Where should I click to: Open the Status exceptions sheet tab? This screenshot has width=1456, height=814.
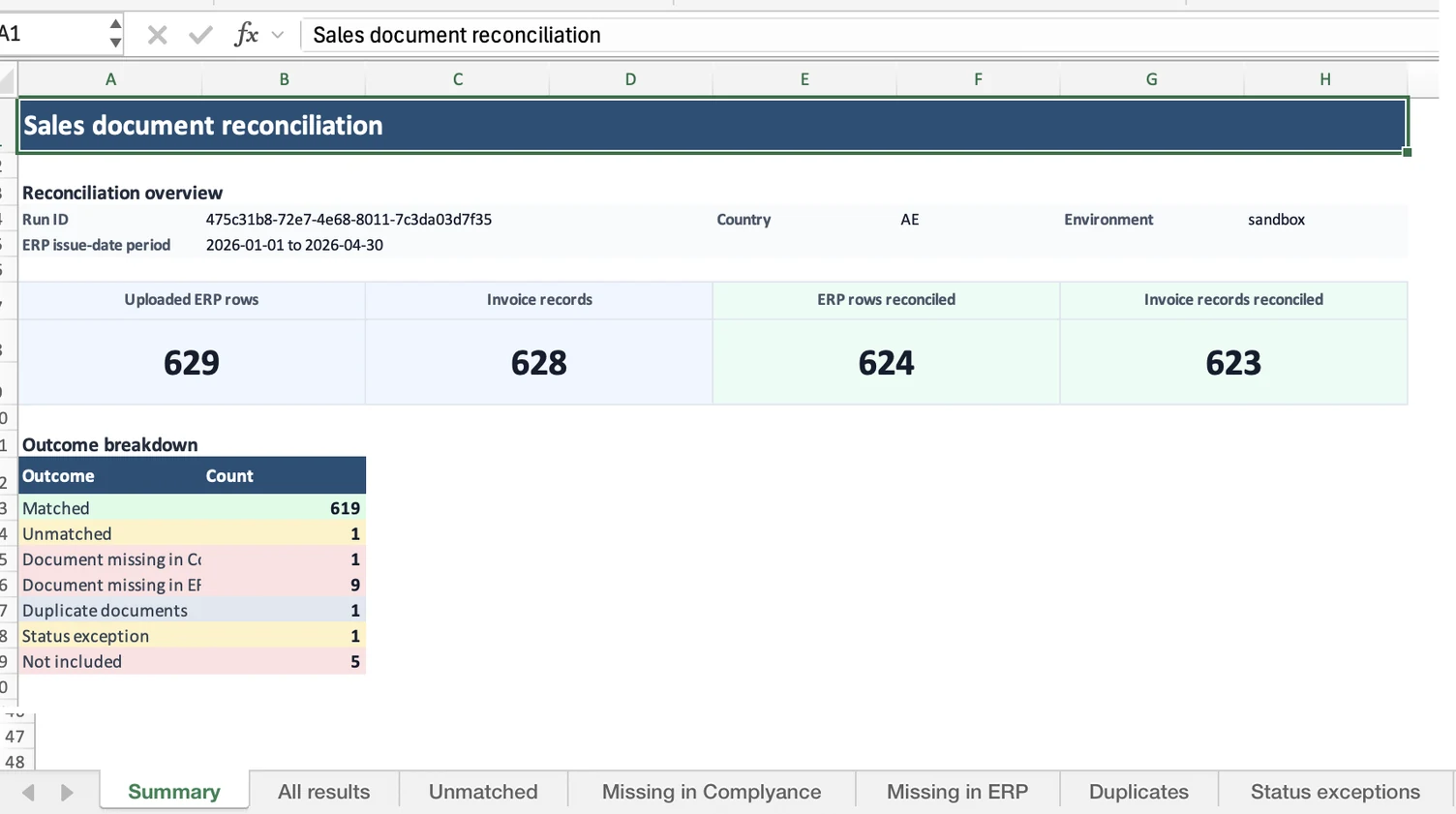click(1335, 792)
